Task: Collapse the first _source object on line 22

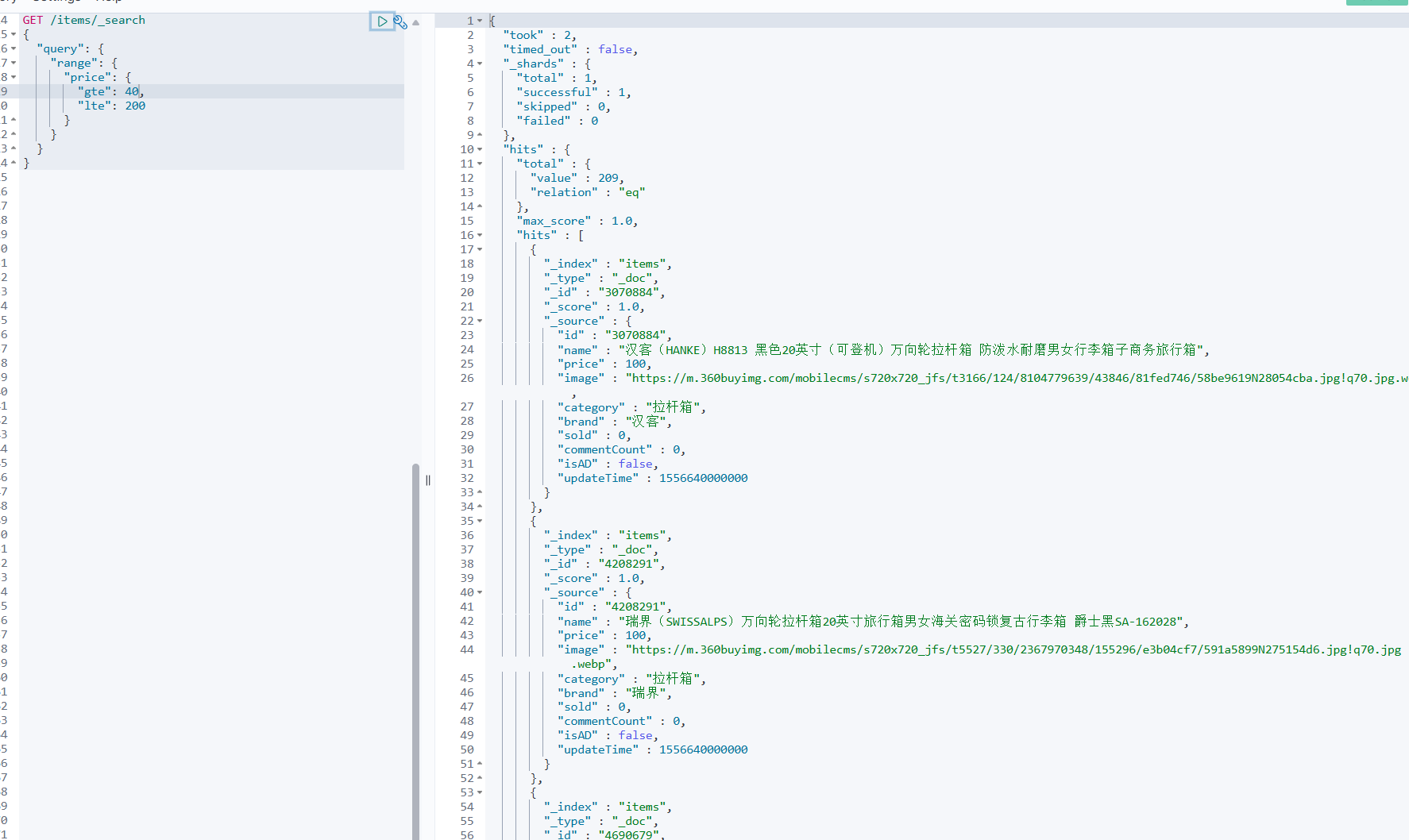Action: click(479, 321)
